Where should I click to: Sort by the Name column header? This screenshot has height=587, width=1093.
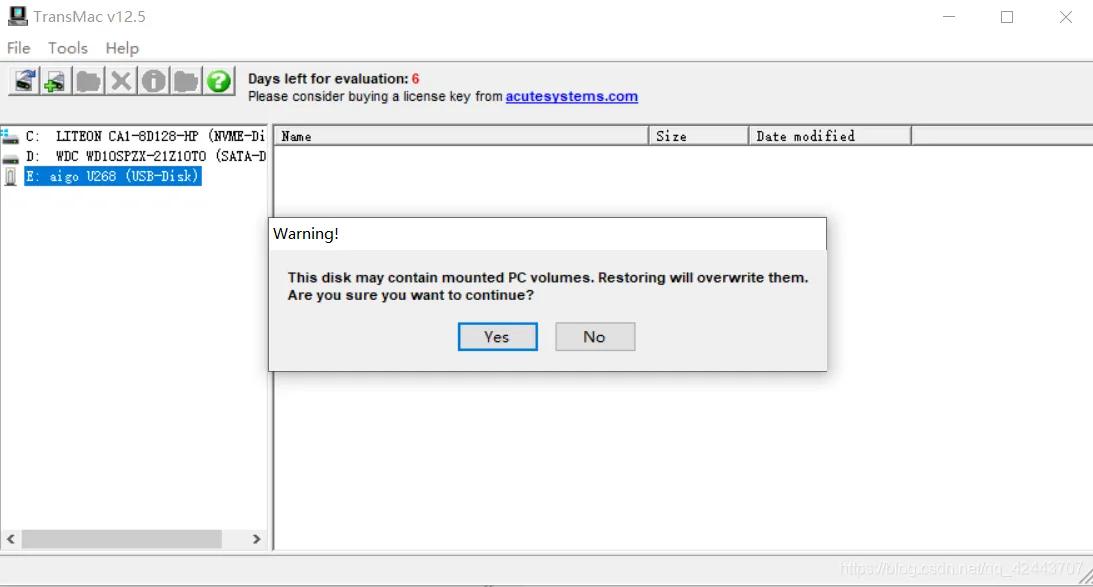[461, 136]
